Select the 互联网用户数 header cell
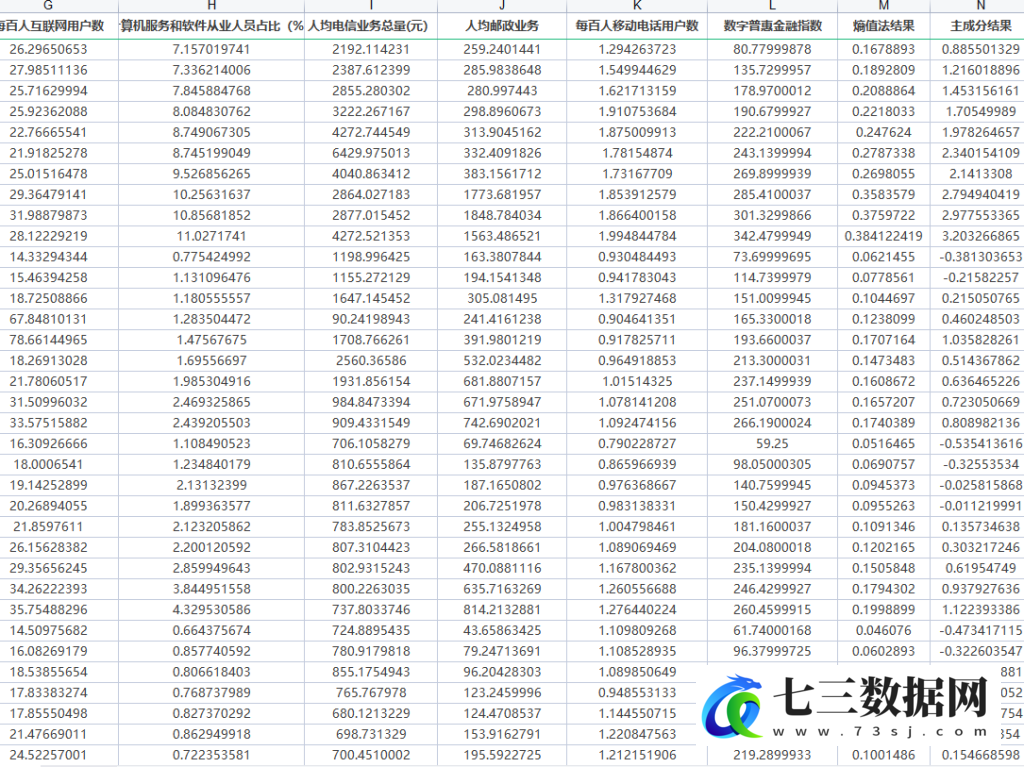The width and height of the screenshot is (1024, 767). click(59, 26)
